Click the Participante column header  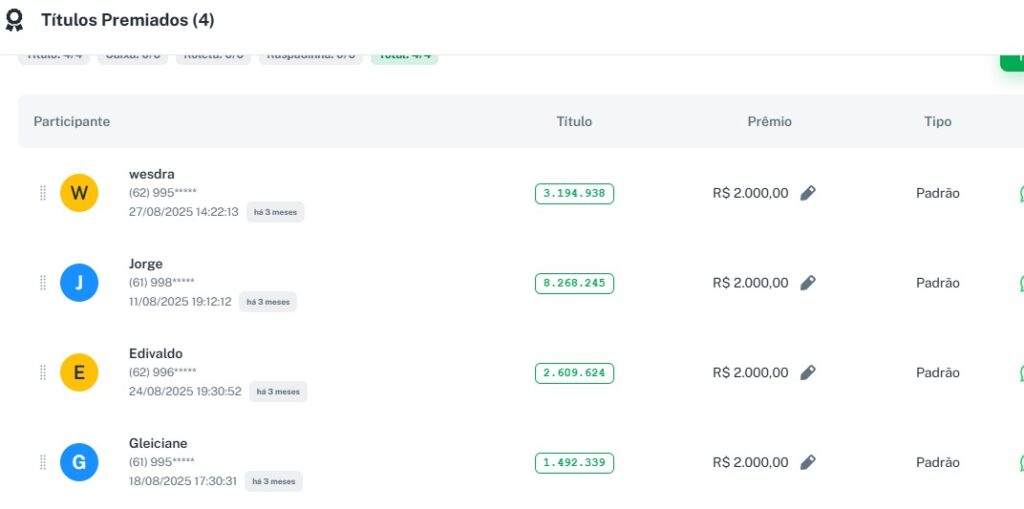pyautogui.click(x=72, y=122)
